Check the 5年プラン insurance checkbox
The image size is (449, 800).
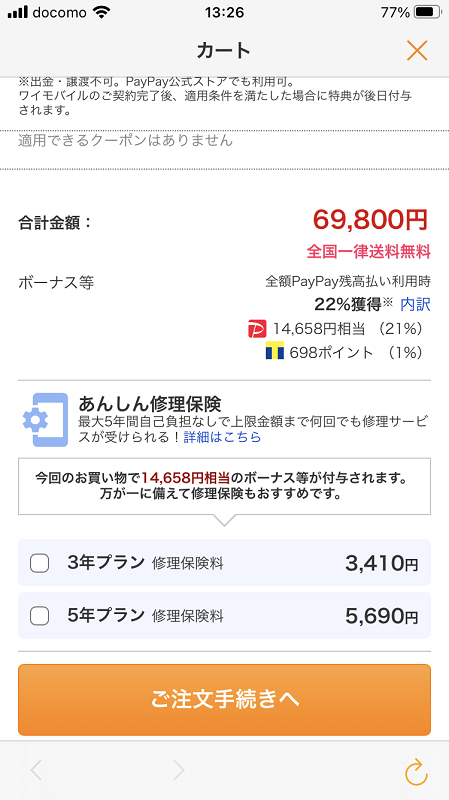[x=39, y=616]
